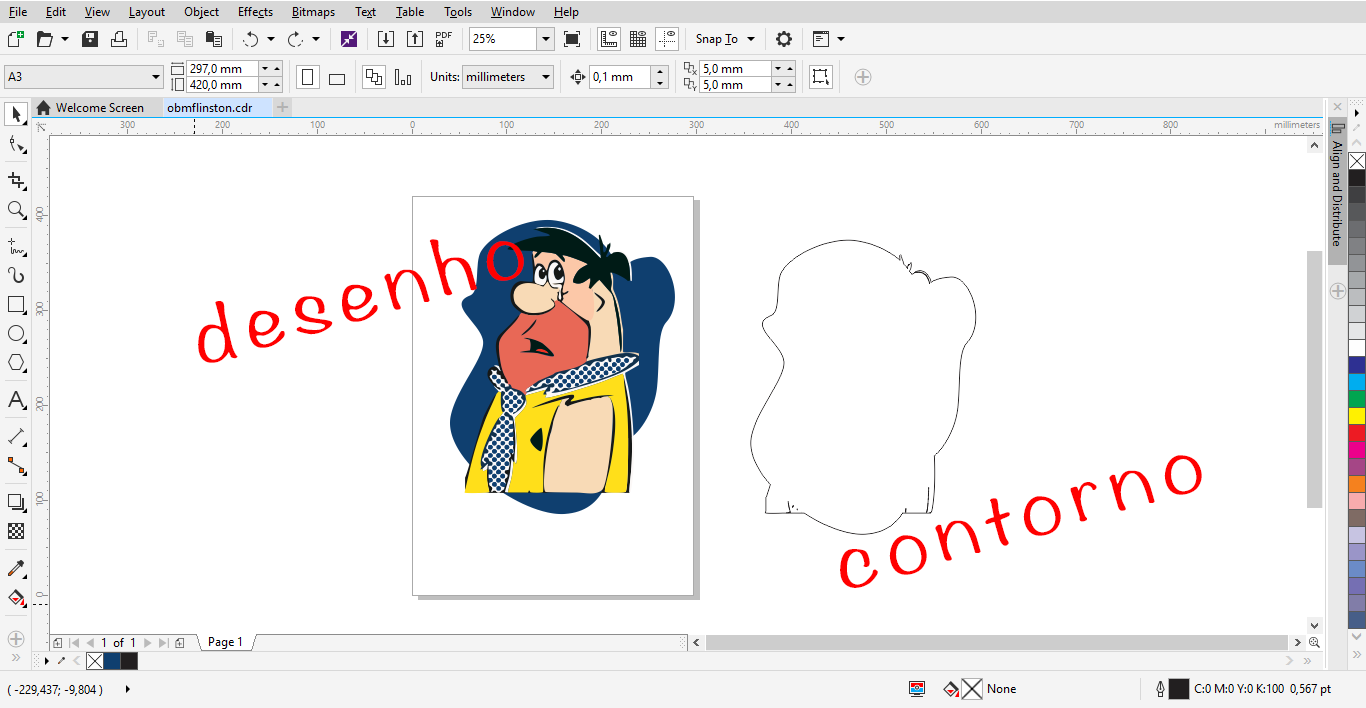Click the nudge distance field 0,1 mm
1366x708 pixels.
tap(619, 77)
